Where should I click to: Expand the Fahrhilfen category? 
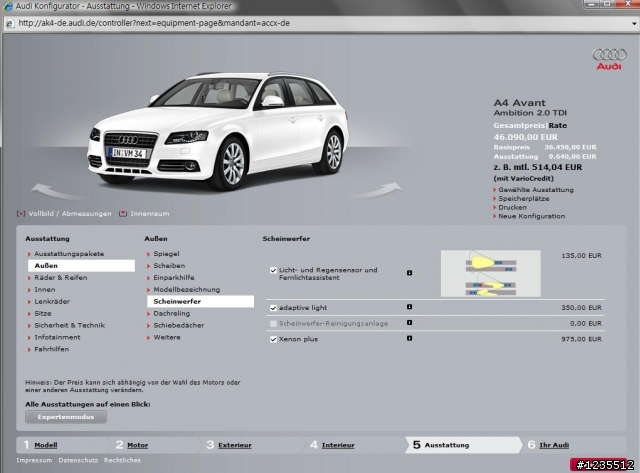(x=51, y=349)
